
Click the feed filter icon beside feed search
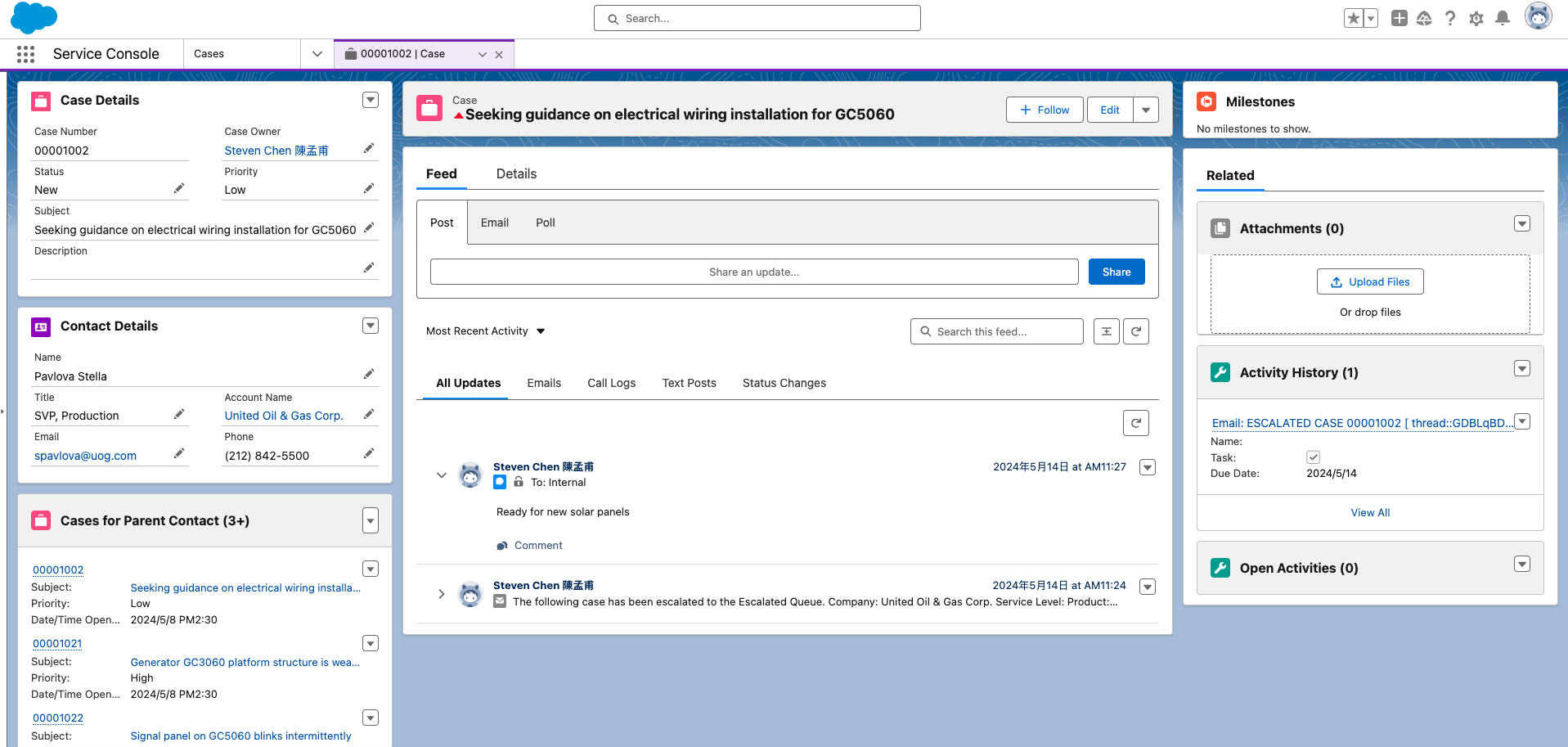coord(1107,331)
